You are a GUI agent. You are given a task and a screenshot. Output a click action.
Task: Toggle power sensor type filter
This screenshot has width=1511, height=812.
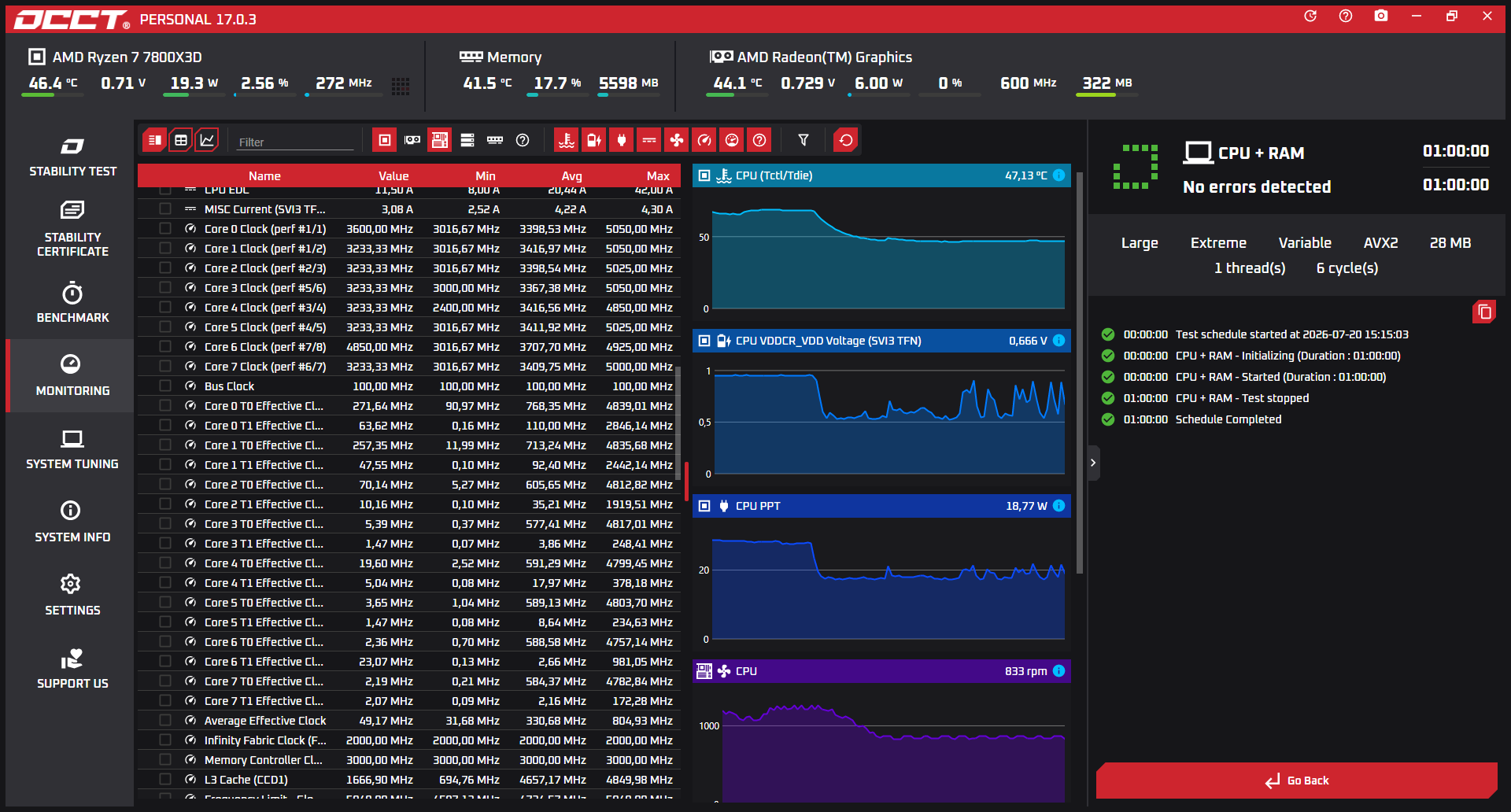click(622, 140)
